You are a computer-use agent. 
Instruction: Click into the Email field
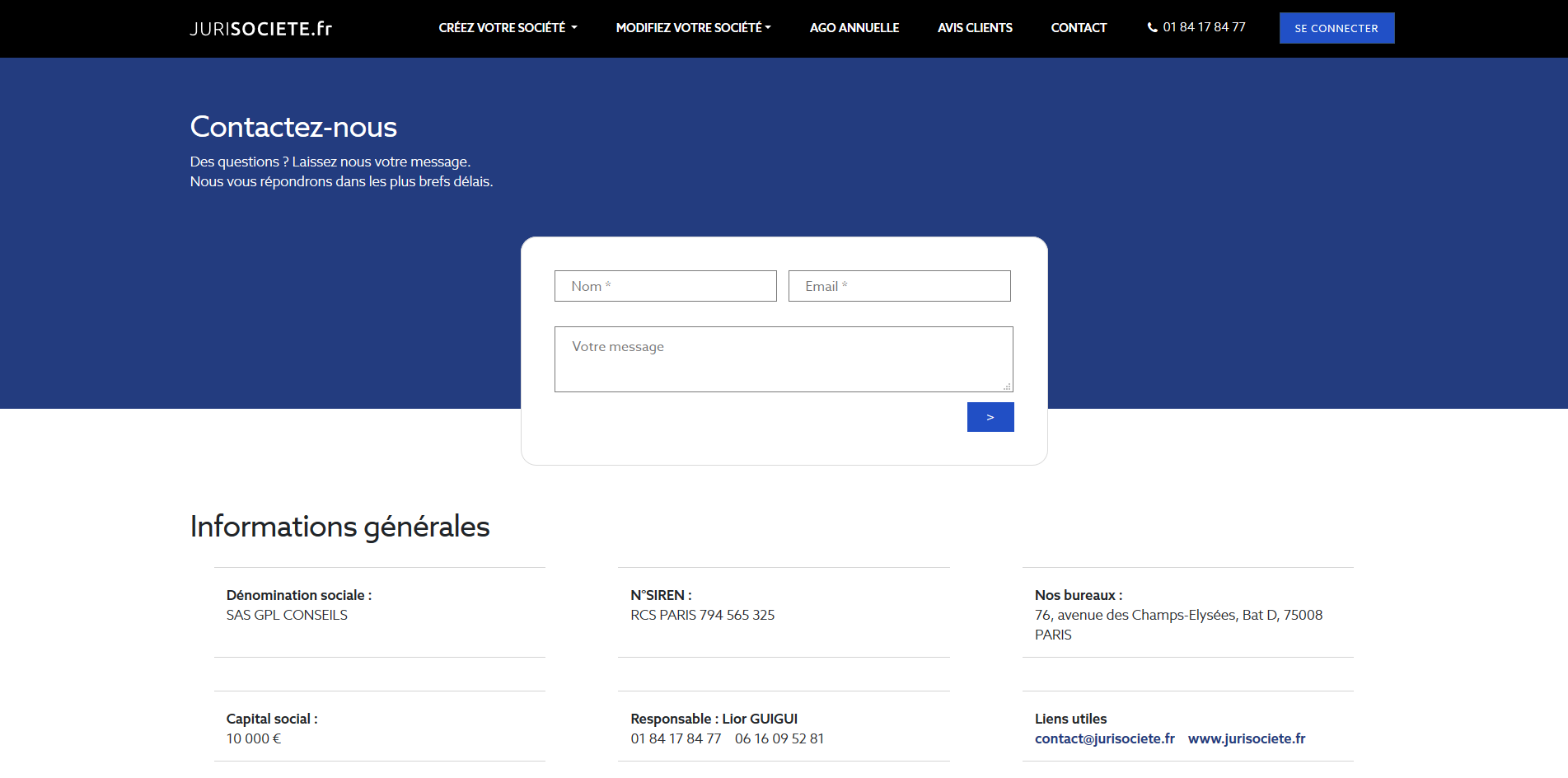[x=899, y=286]
